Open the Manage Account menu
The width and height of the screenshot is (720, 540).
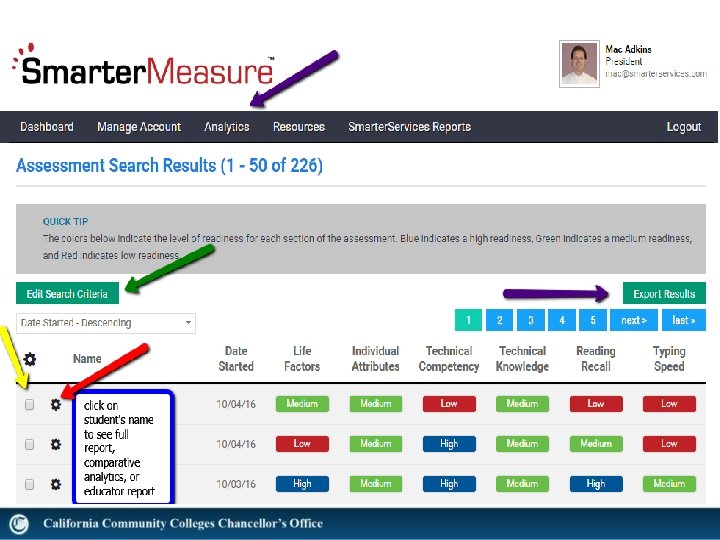point(139,127)
